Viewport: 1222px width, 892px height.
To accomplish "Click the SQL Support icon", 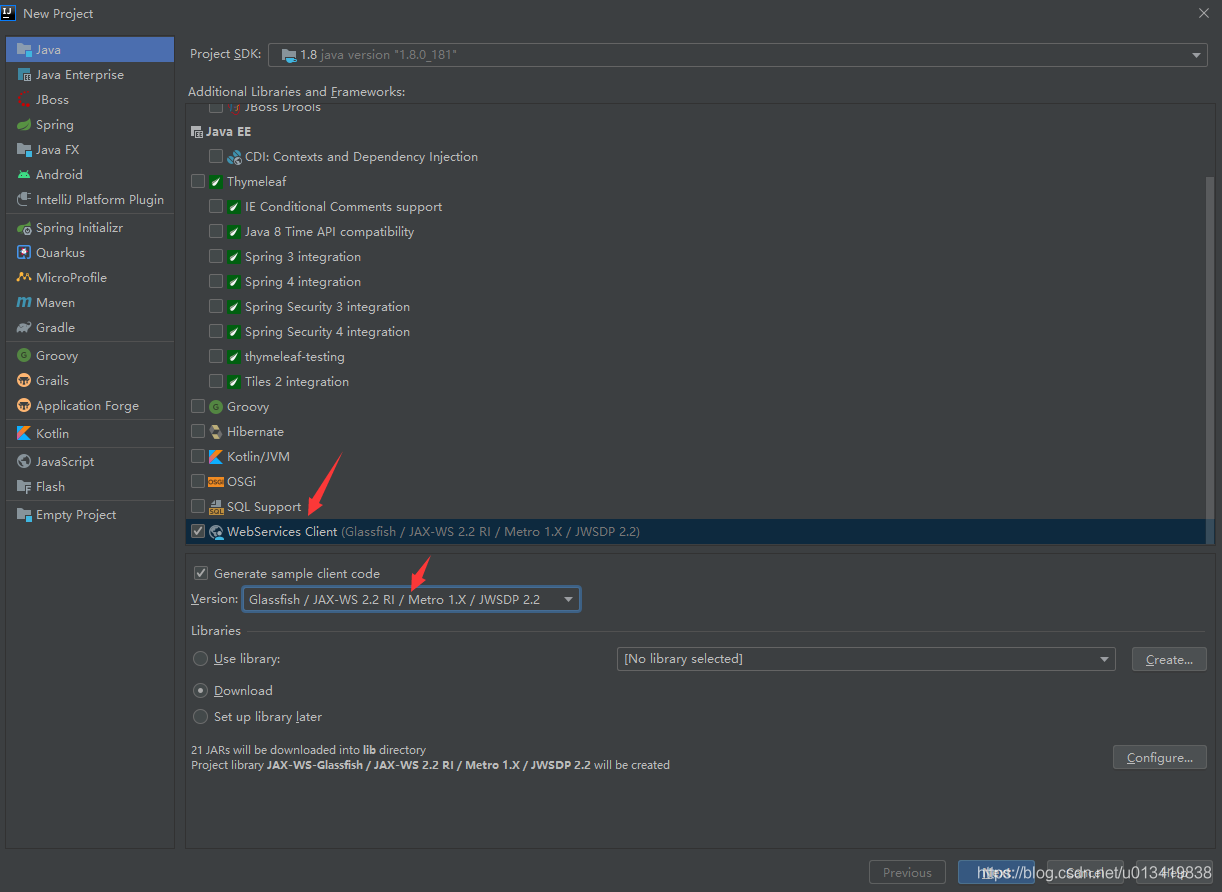I will pos(216,506).
